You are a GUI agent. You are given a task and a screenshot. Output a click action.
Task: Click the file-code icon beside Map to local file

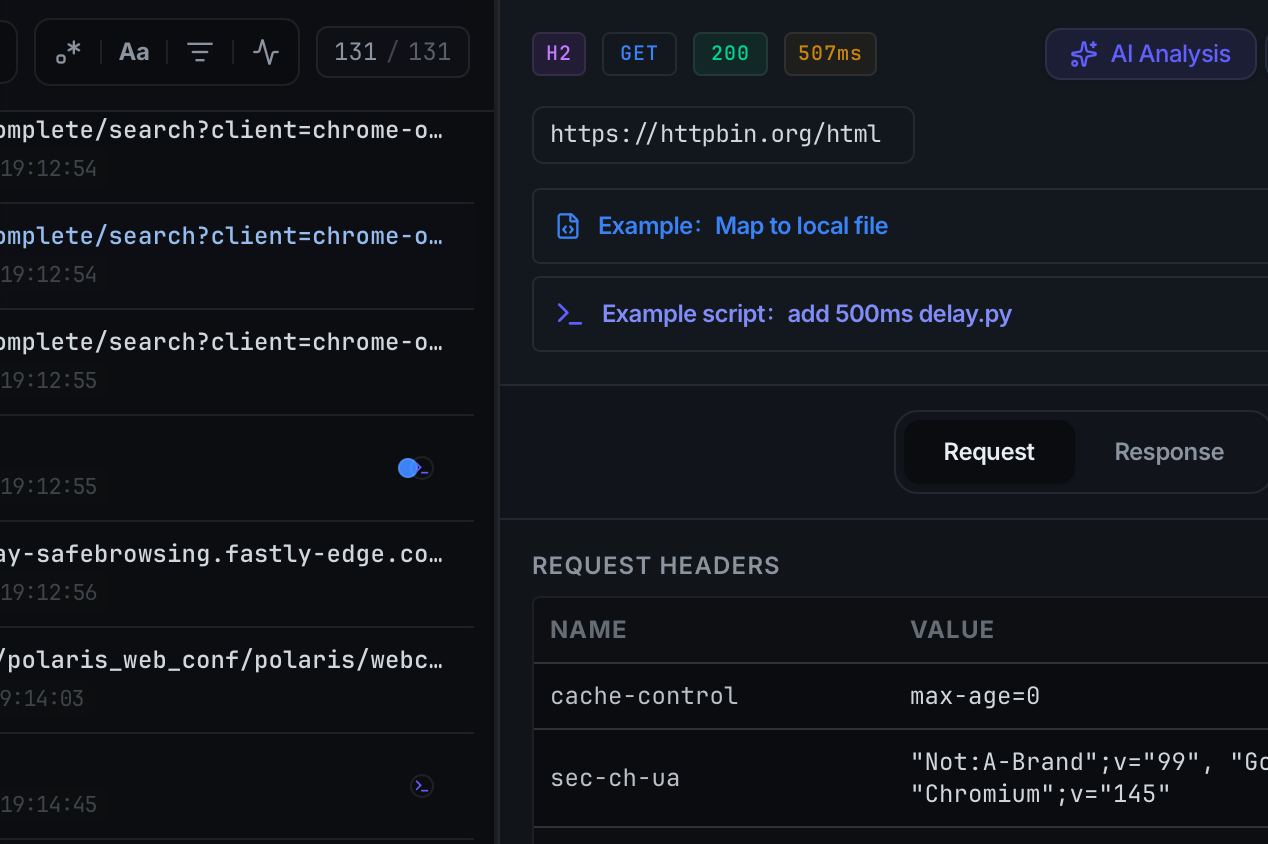pyautogui.click(x=568, y=226)
